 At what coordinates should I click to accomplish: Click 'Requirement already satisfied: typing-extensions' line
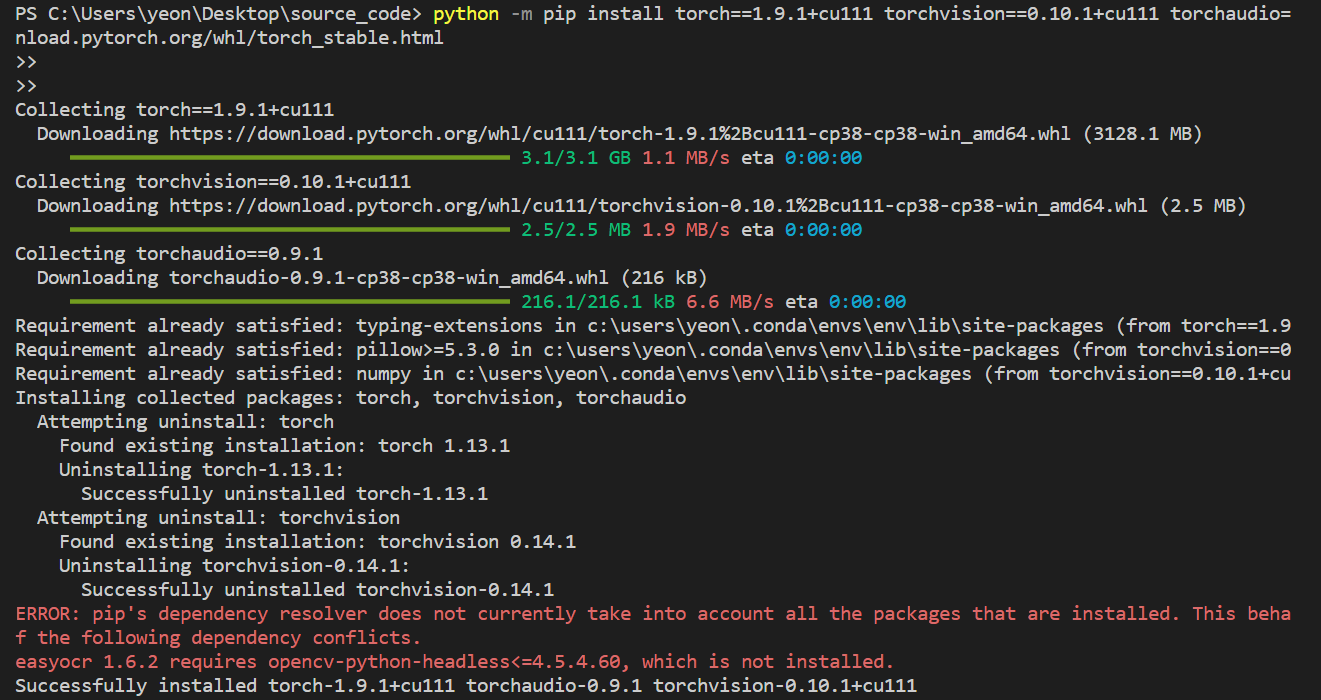pyautogui.click(x=653, y=326)
